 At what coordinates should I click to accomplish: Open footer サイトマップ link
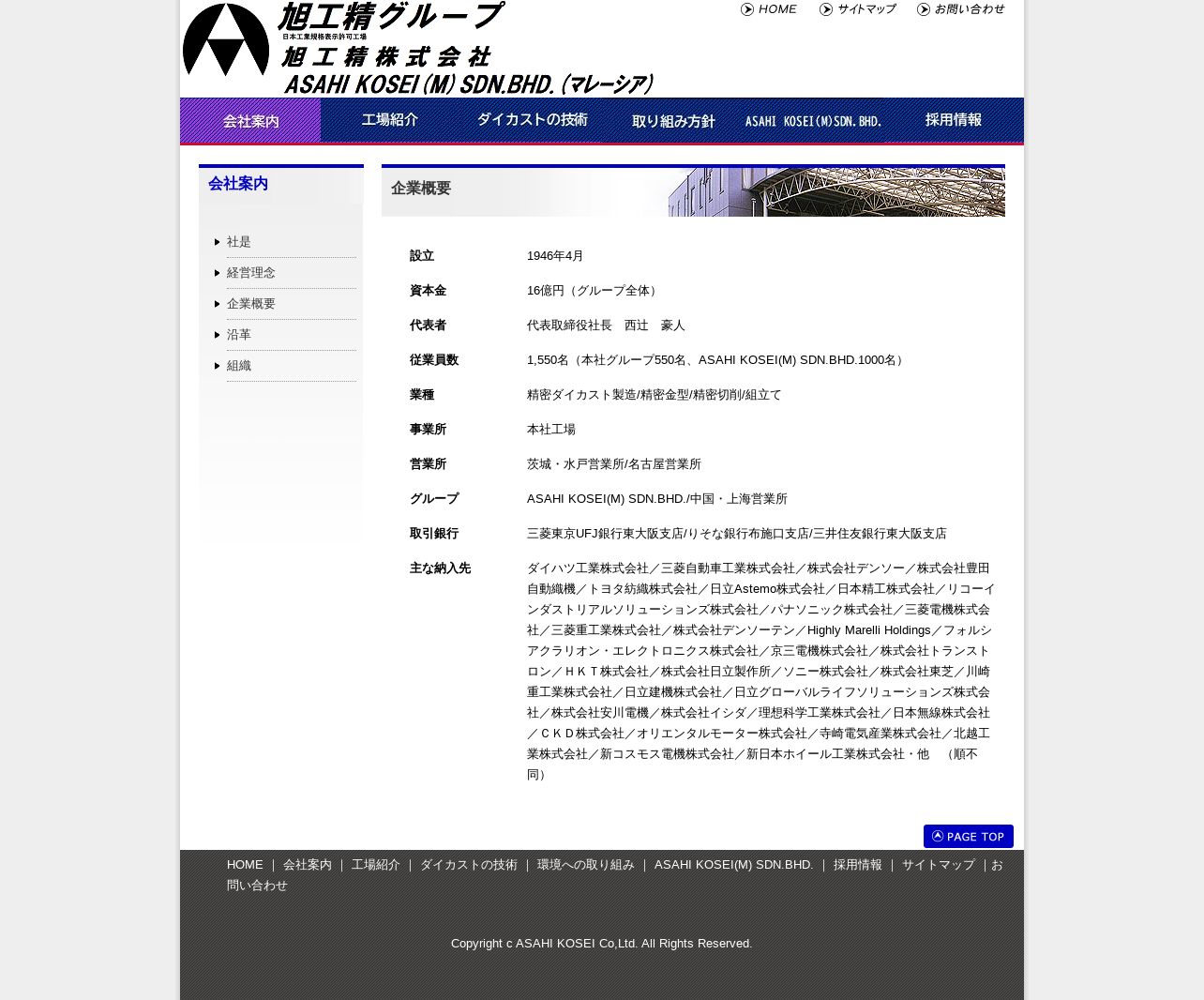tap(939, 865)
